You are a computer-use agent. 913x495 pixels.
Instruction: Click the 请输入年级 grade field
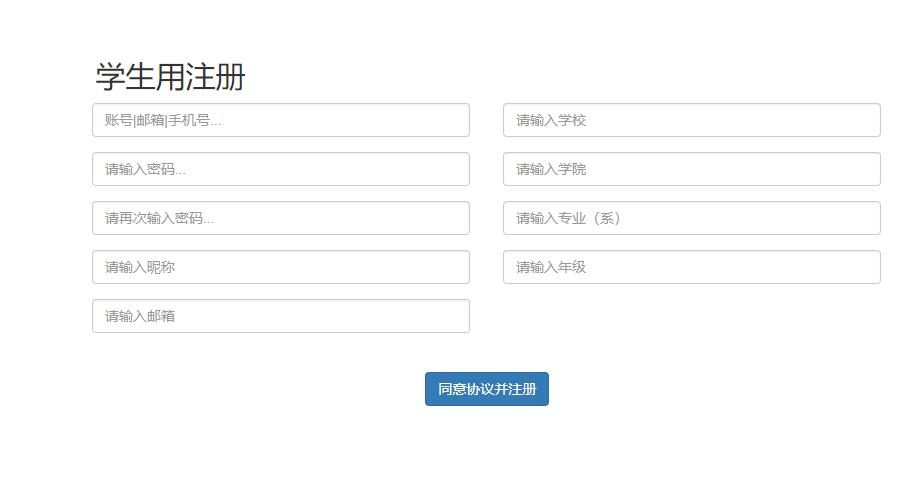(x=691, y=267)
